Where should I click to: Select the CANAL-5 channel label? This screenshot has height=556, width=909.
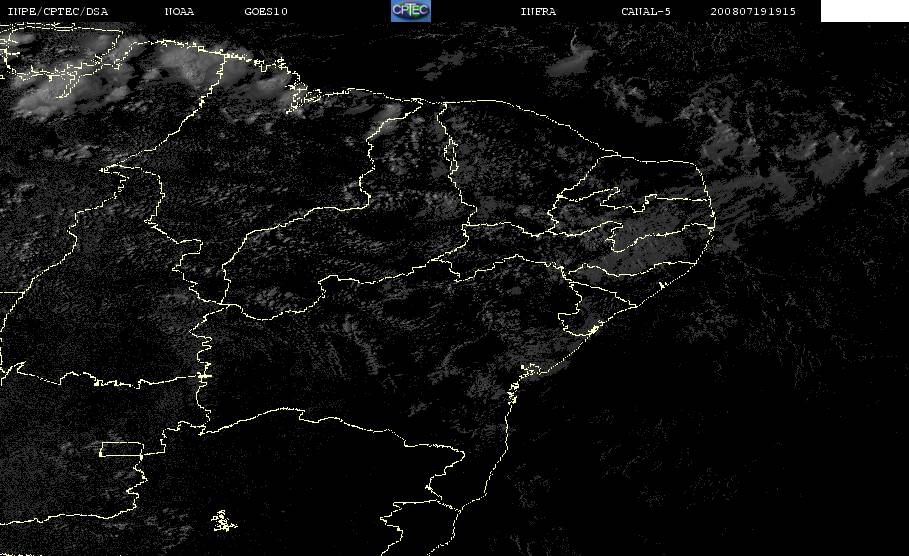[646, 11]
